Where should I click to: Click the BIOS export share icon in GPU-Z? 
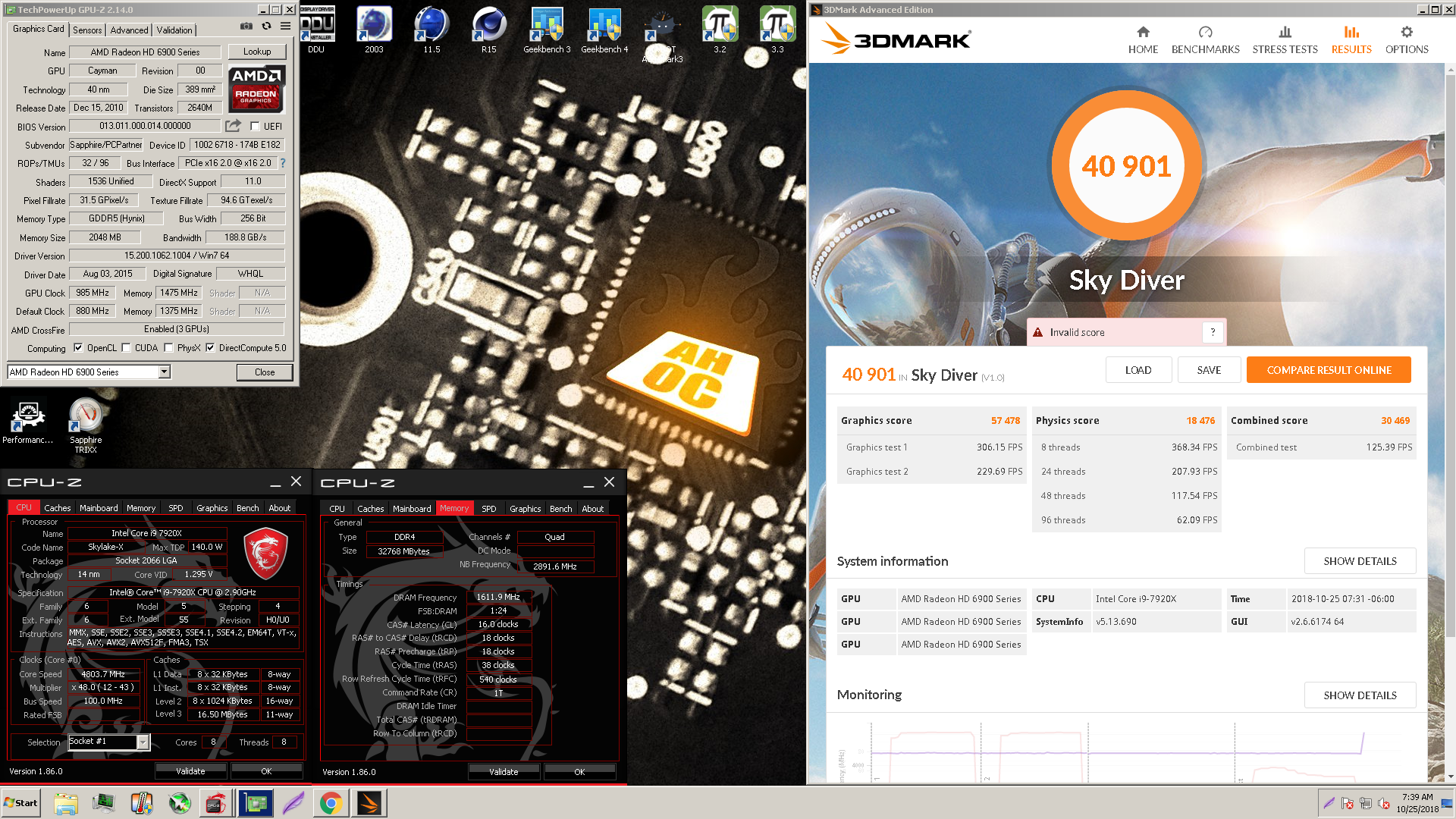click(x=233, y=126)
